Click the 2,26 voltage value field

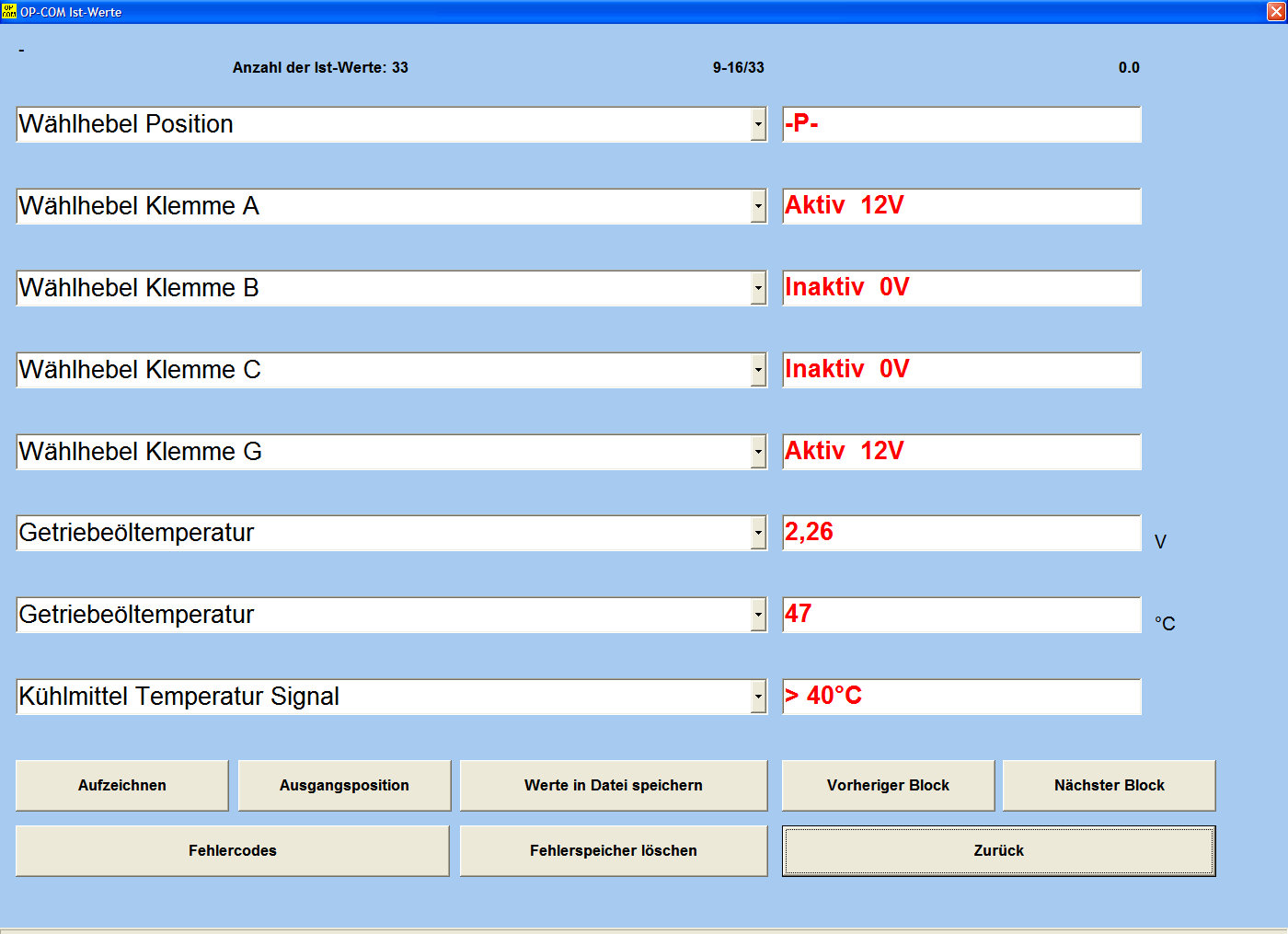point(961,533)
